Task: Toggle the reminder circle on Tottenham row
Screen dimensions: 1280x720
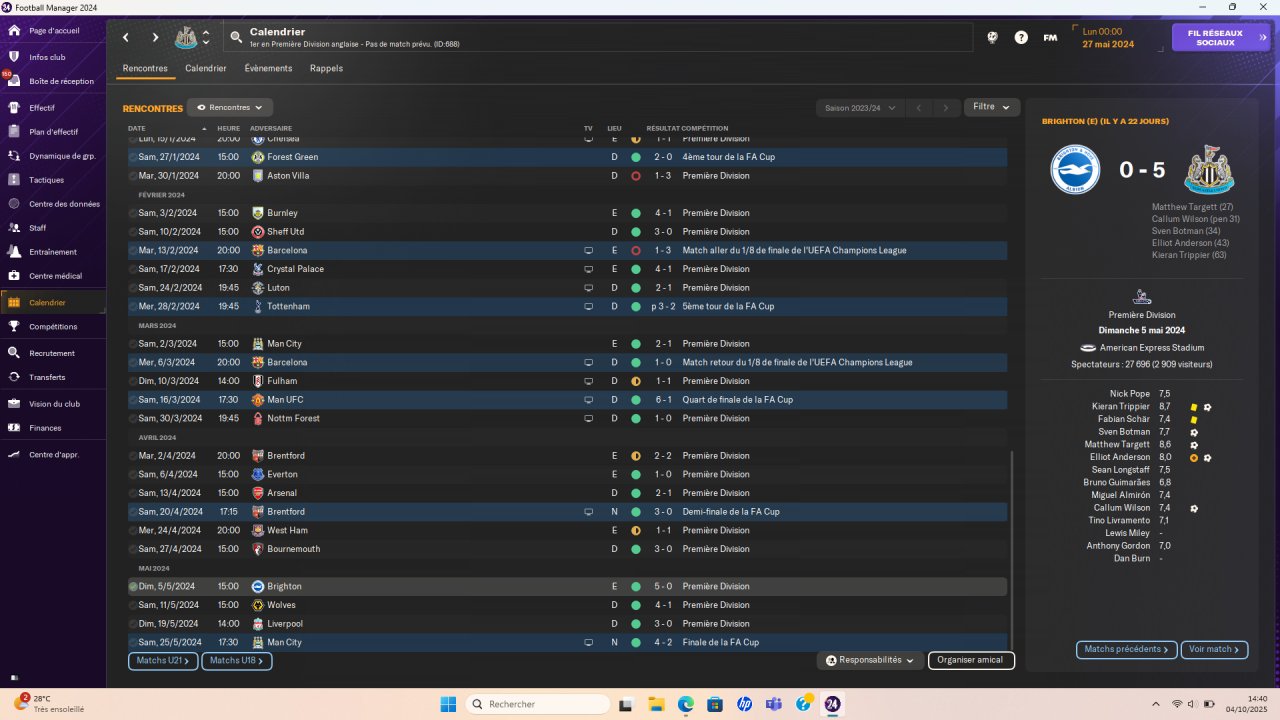Action: tap(133, 306)
